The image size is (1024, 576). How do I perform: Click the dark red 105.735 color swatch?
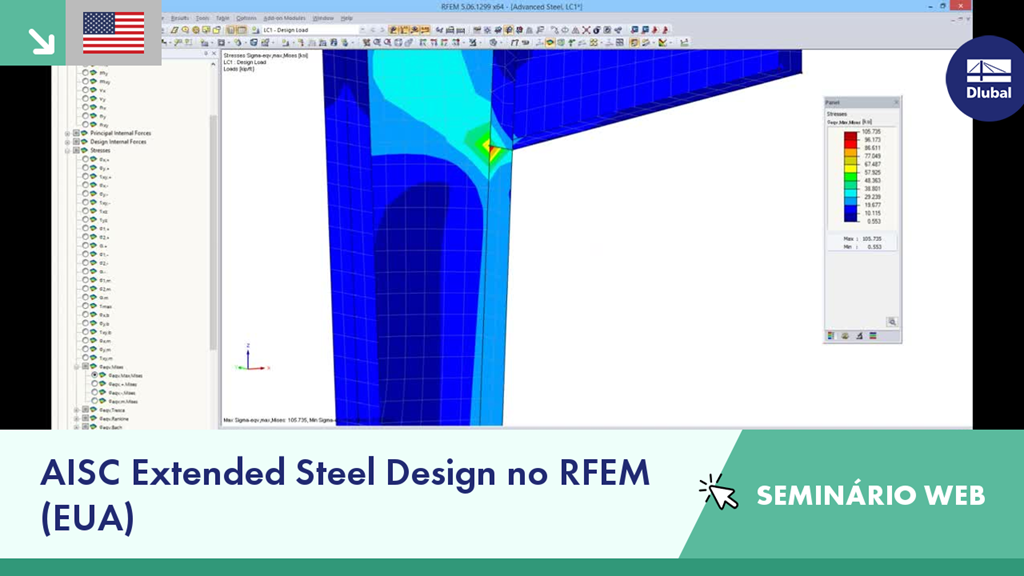coord(850,136)
